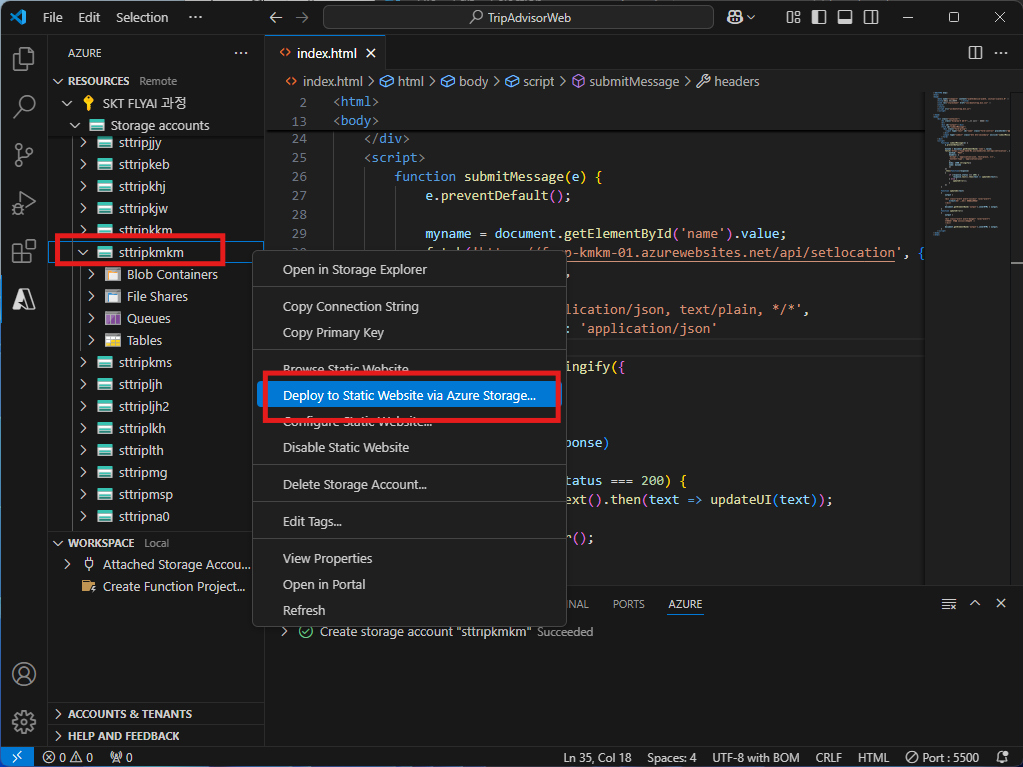Open editor More Actions ellipsis
Screen dimensions: 1023x767
[x=1001, y=53]
